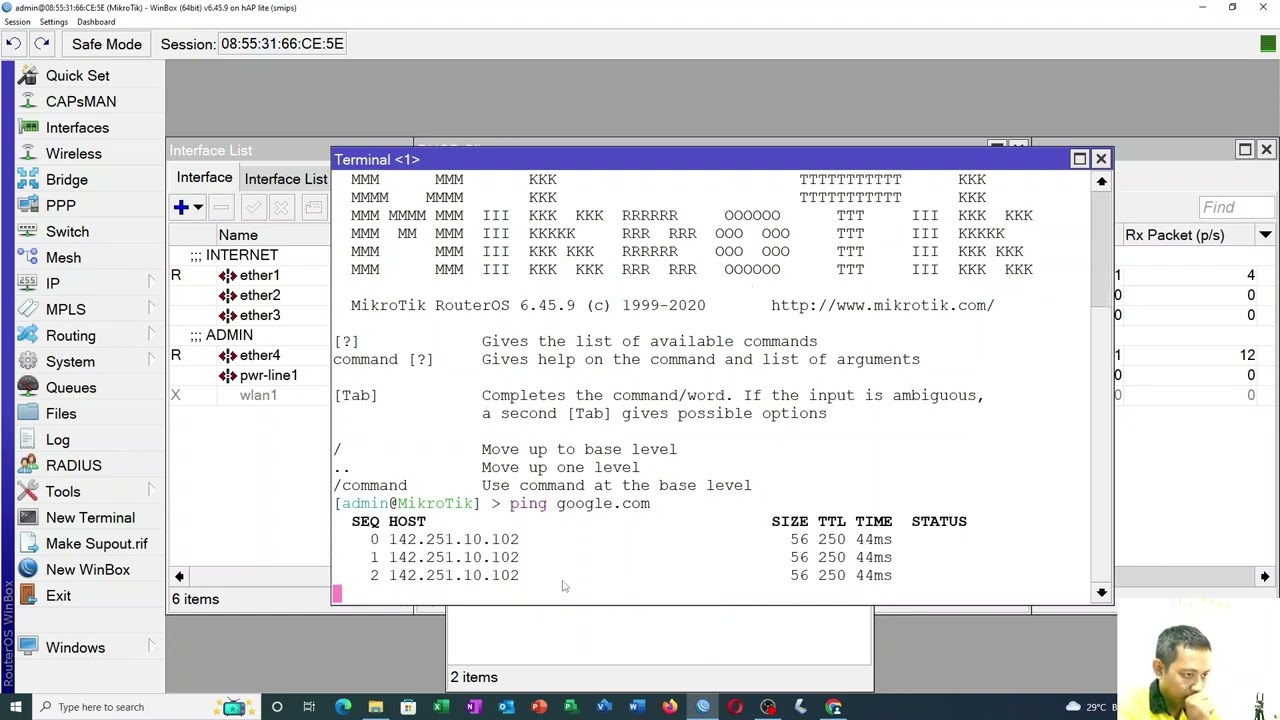Open Queues menu in sidebar
1280x720 pixels.
coord(71,388)
